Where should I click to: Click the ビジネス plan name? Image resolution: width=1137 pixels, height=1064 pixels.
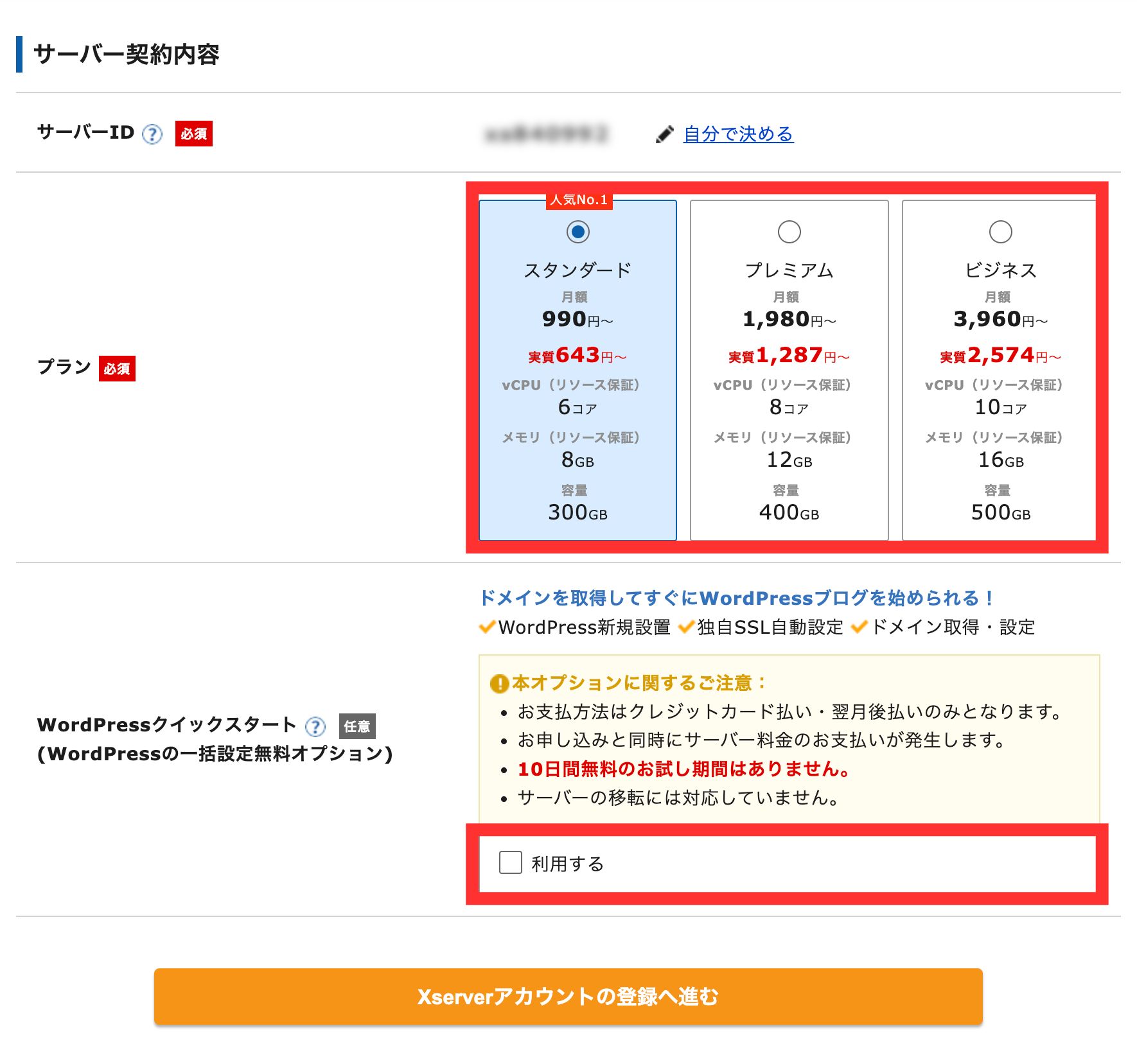point(1000,270)
